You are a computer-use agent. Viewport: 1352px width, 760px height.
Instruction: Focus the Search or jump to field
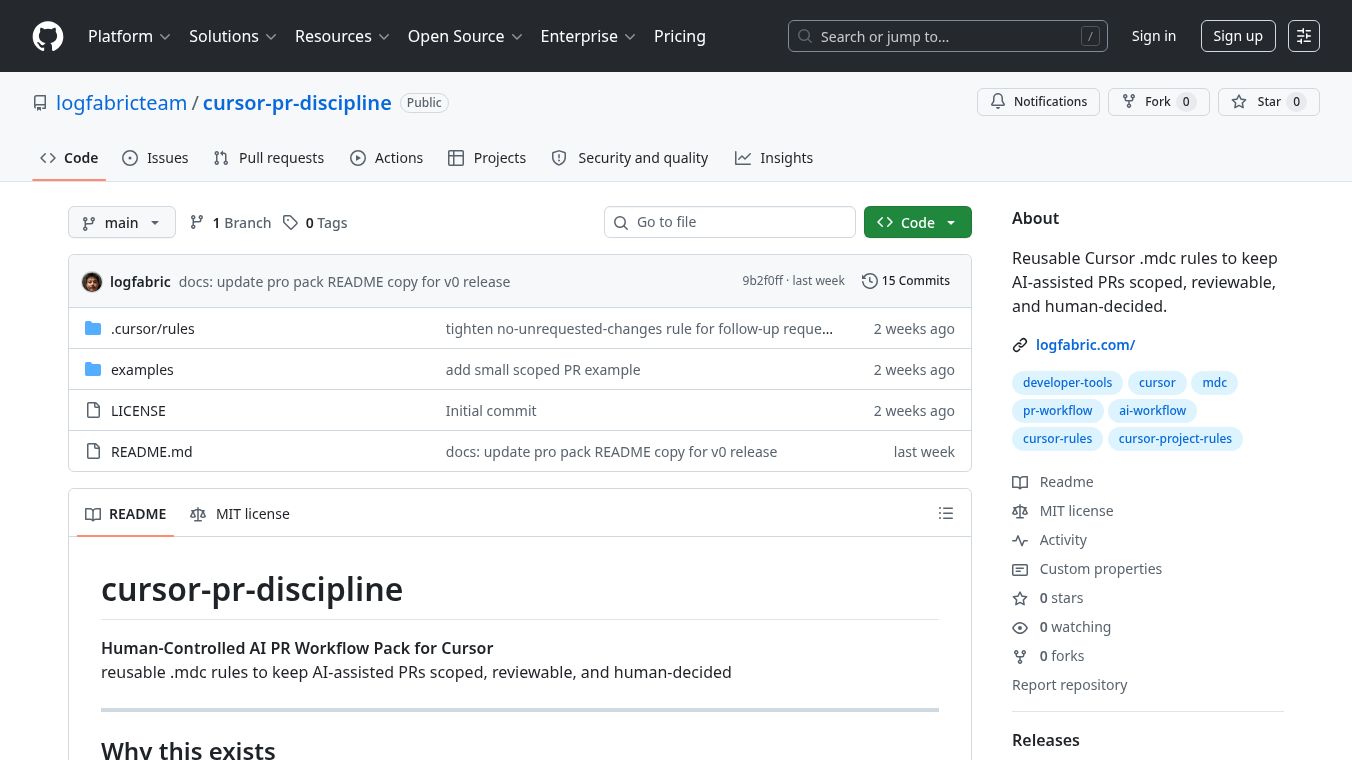click(948, 36)
